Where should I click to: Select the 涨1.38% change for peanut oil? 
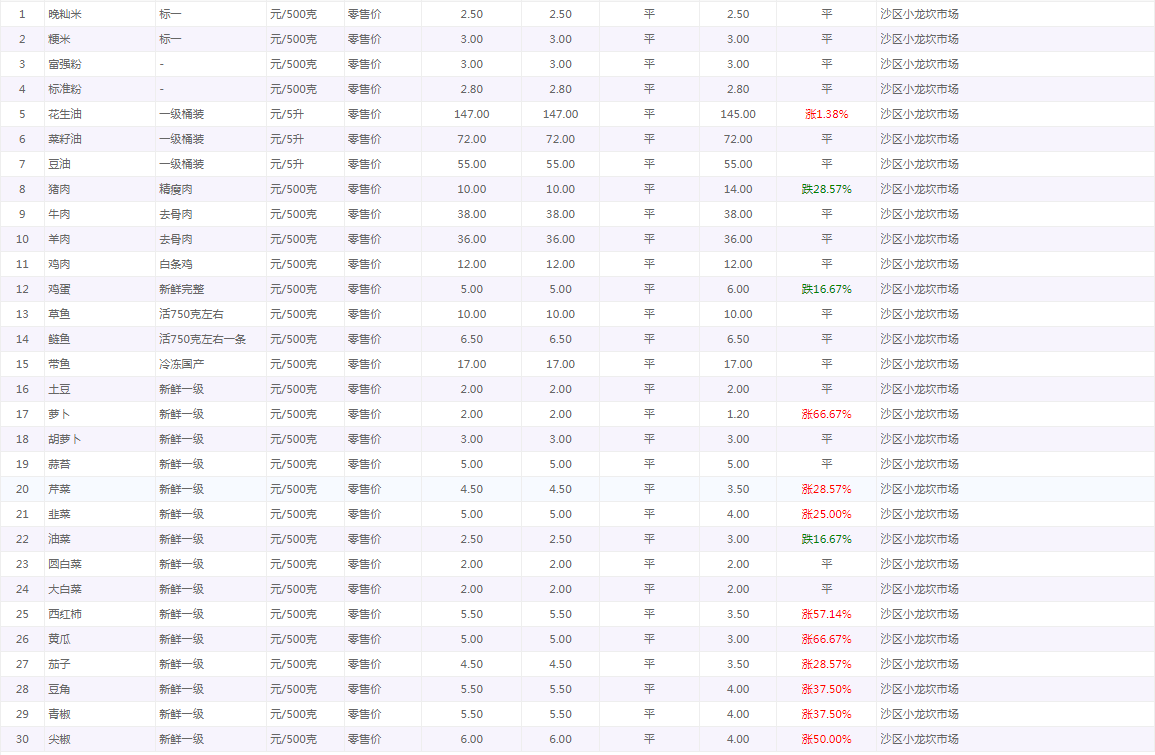pyautogui.click(x=826, y=114)
